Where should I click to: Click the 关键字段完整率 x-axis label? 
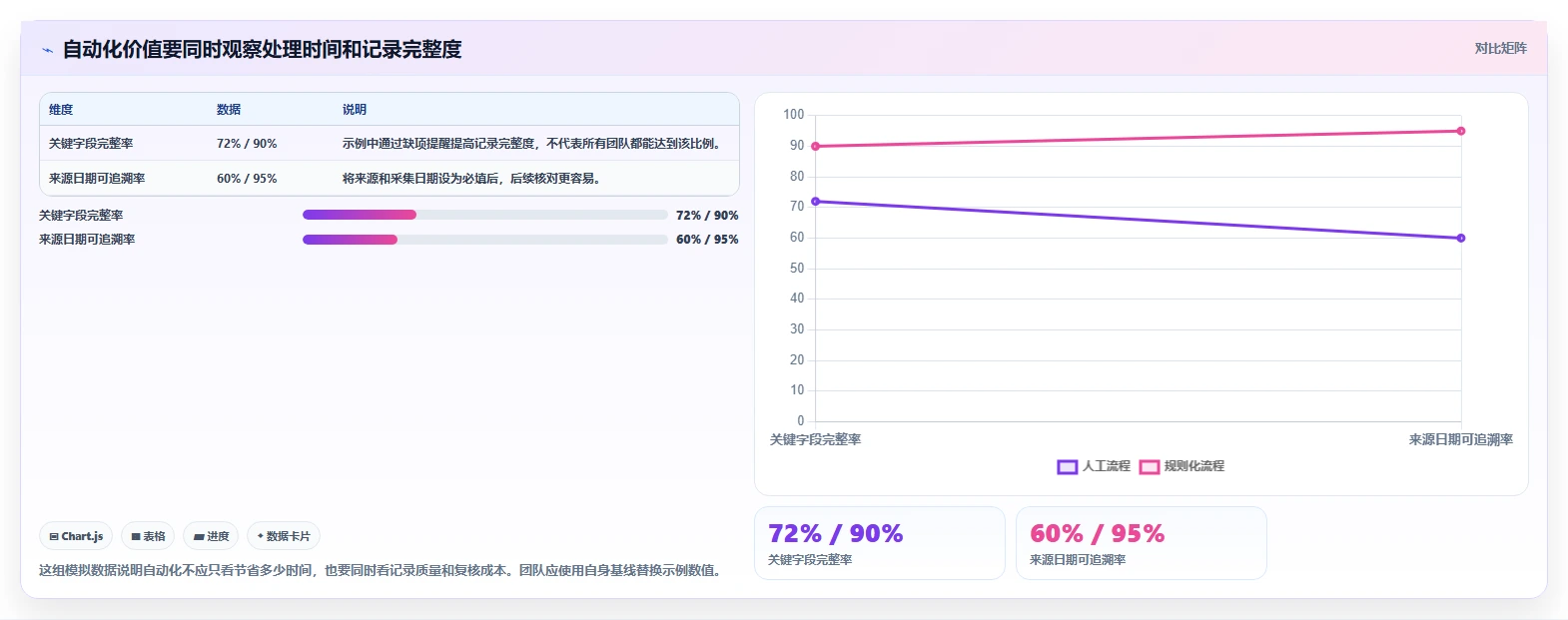tap(815, 440)
